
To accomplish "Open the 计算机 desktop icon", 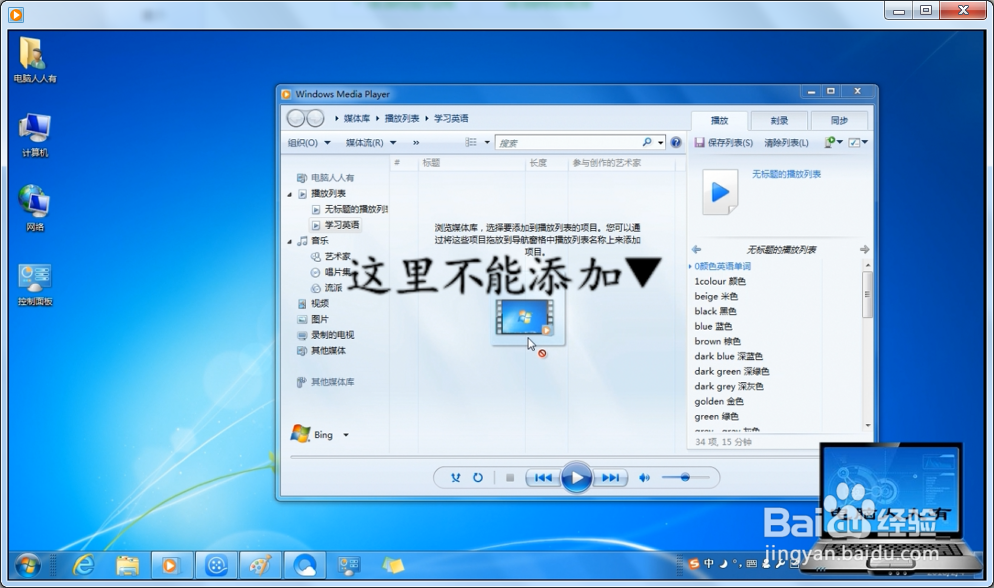I will point(35,136).
